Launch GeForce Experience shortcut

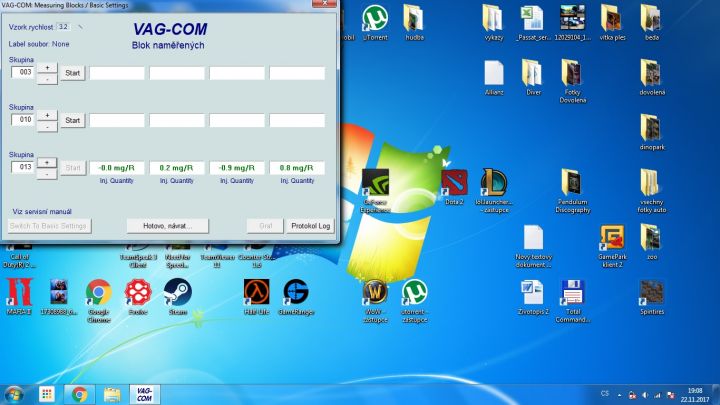[x=375, y=191]
